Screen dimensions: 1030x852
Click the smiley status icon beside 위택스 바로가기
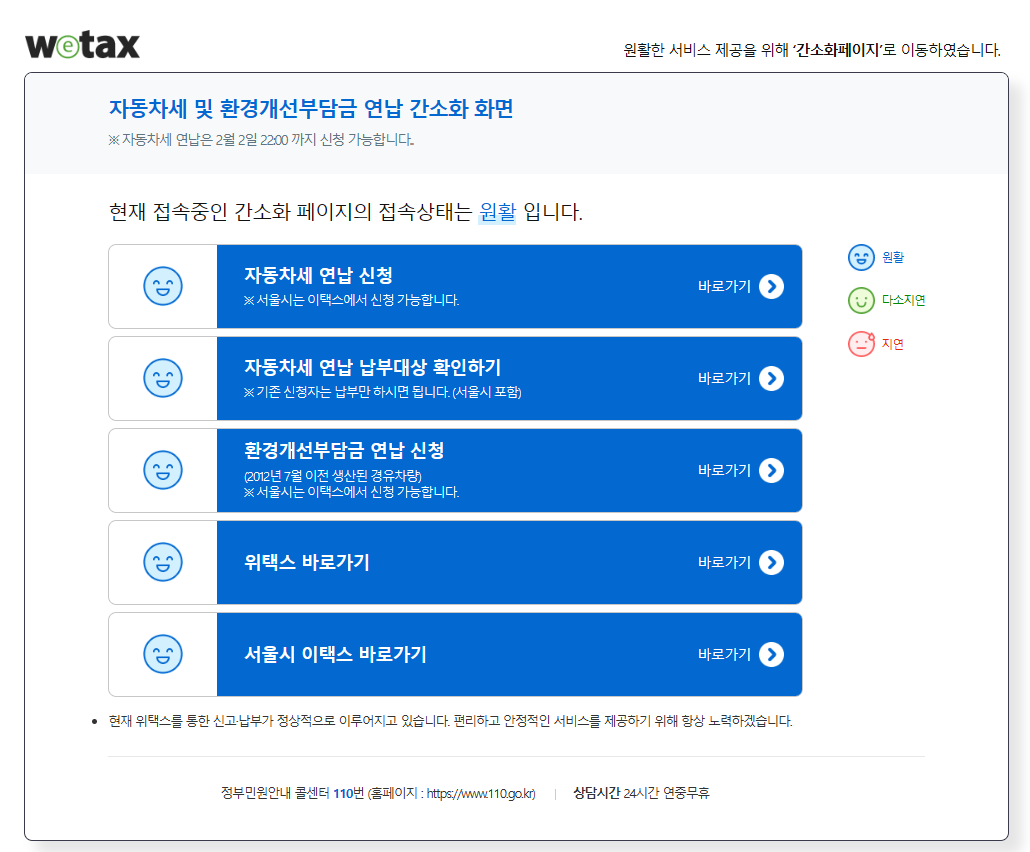point(163,562)
